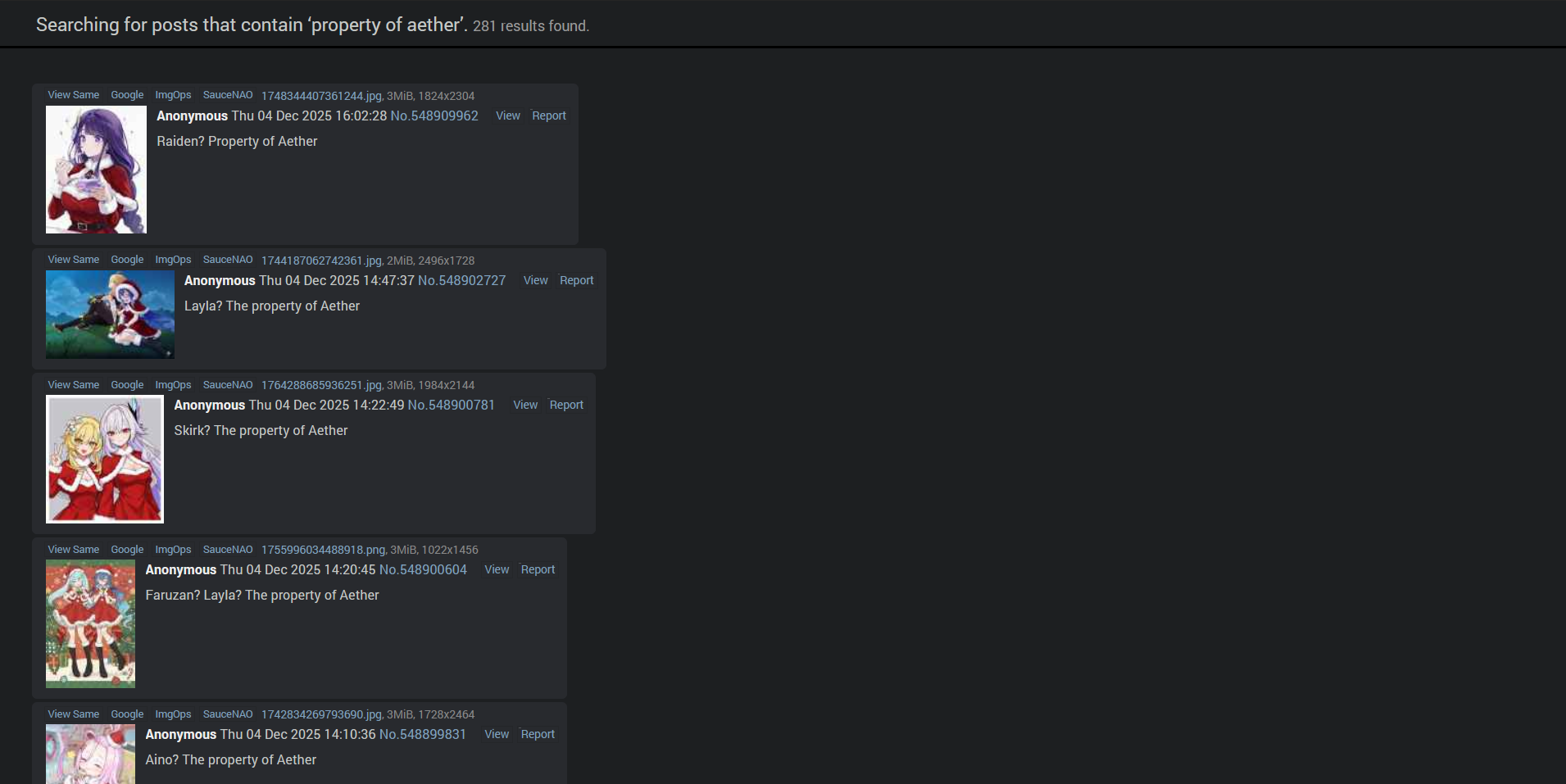Viewport: 1566px width, 784px height.
Task: Open file 1748344407361244.jpg link
Action: (x=321, y=96)
